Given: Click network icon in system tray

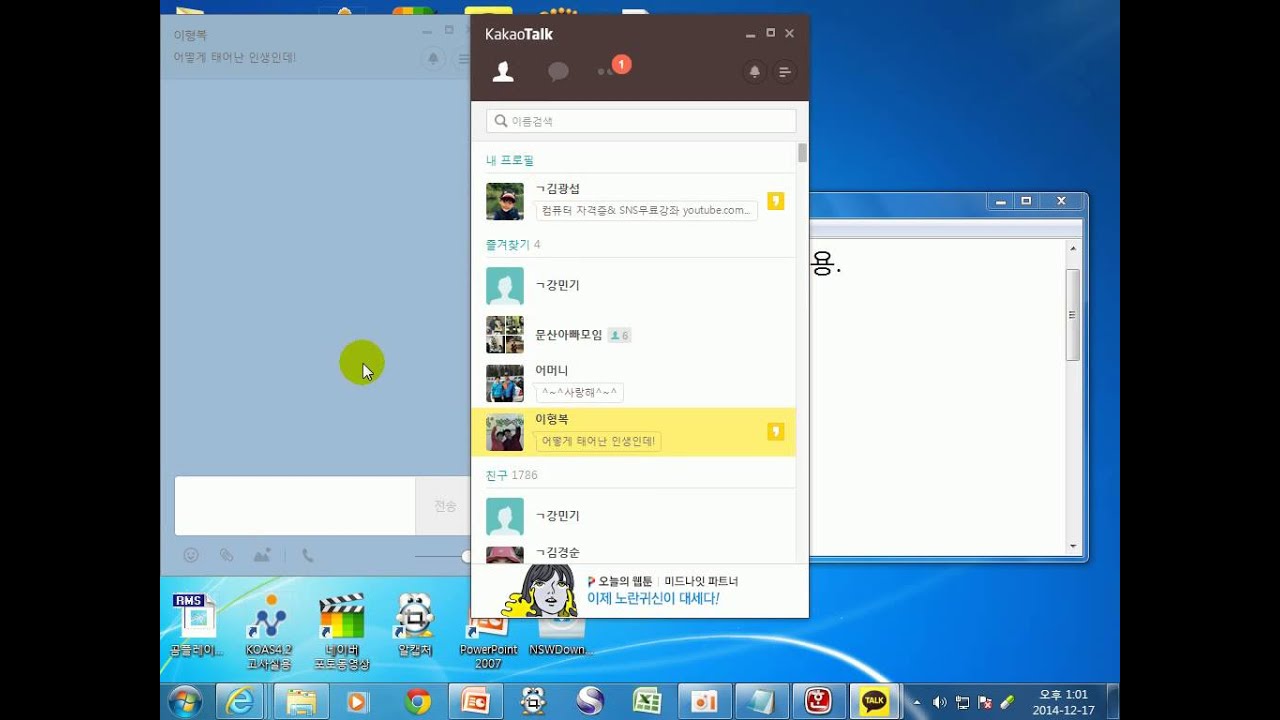Looking at the screenshot, I should (x=962, y=702).
